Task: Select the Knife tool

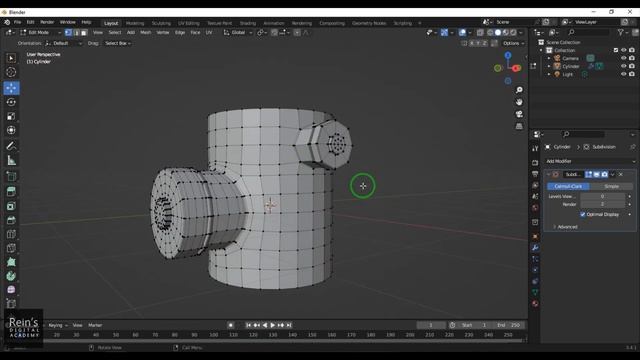Action: (x=11, y=248)
